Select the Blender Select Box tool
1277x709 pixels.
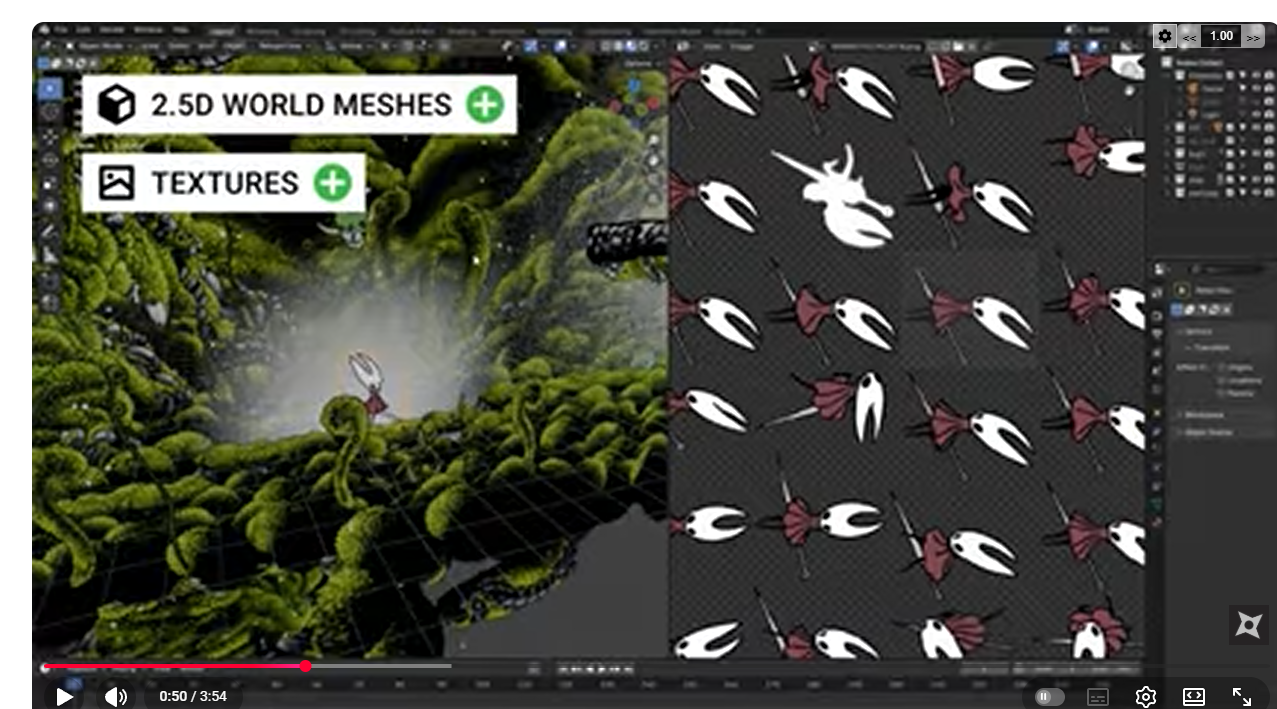[x=50, y=89]
